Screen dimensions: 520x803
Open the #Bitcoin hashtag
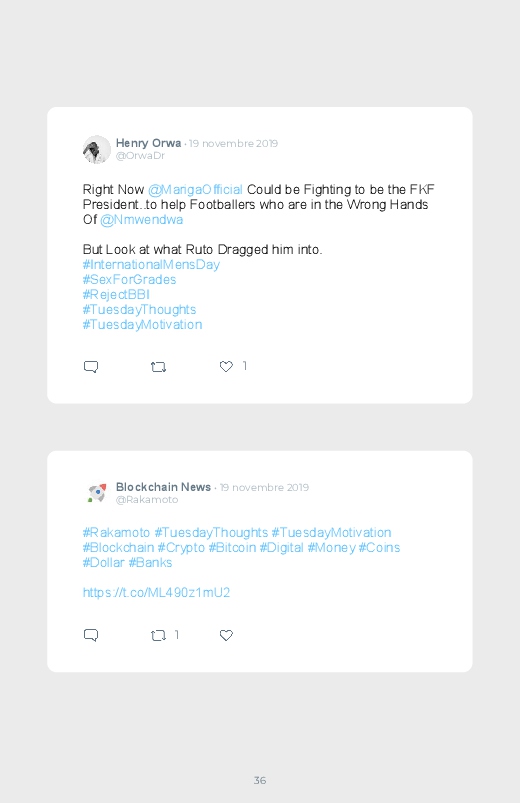point(232,547)
